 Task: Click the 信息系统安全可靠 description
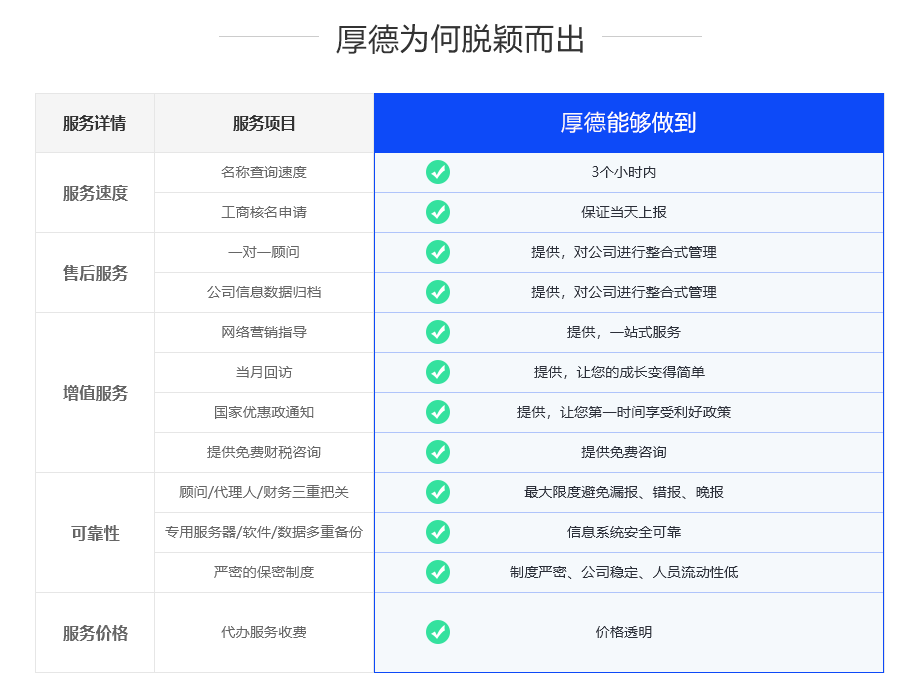tap(624, 532)
